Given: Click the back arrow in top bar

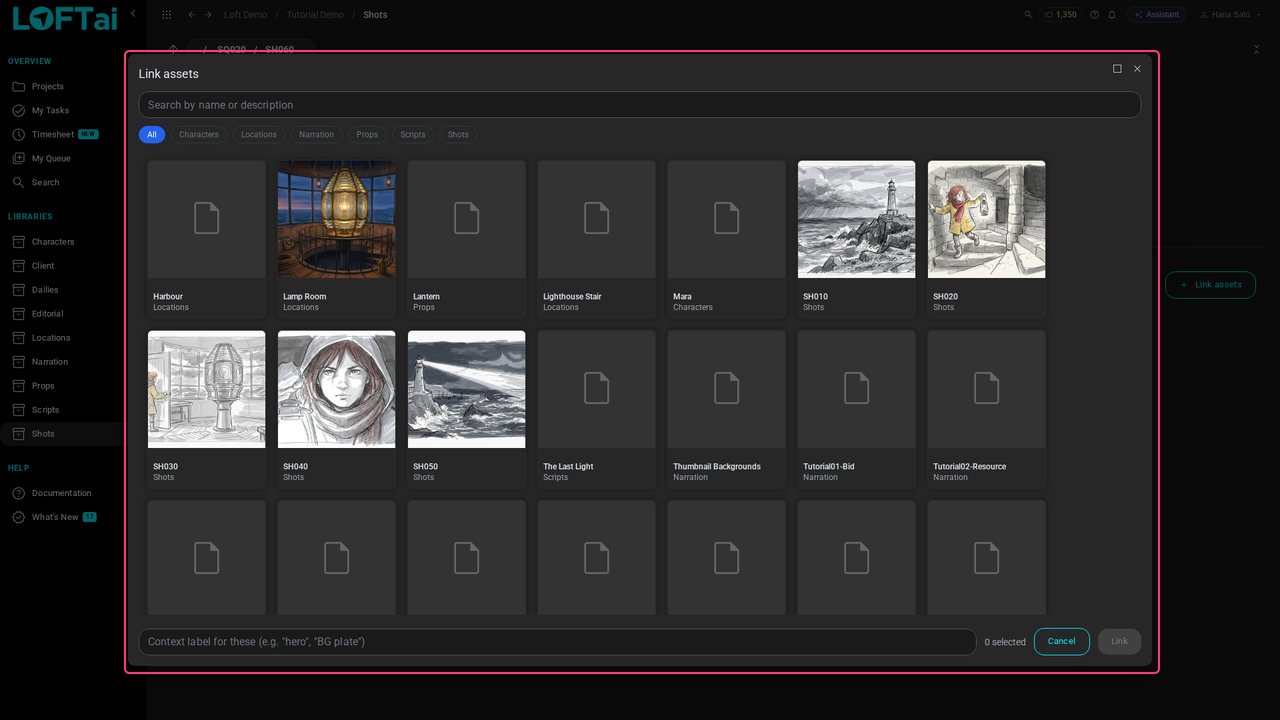Looking at the screenshot, I should coord(191,15).
